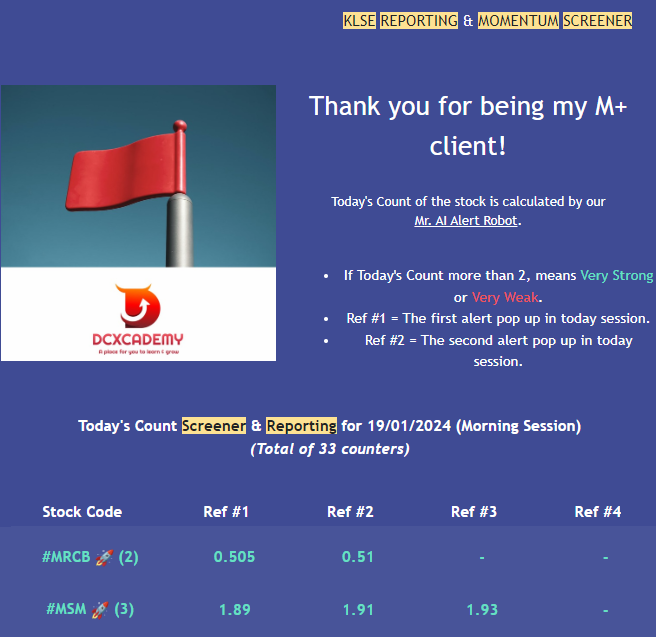Select the MSM Ref #3 value 1.93

(x=482, y=609)
